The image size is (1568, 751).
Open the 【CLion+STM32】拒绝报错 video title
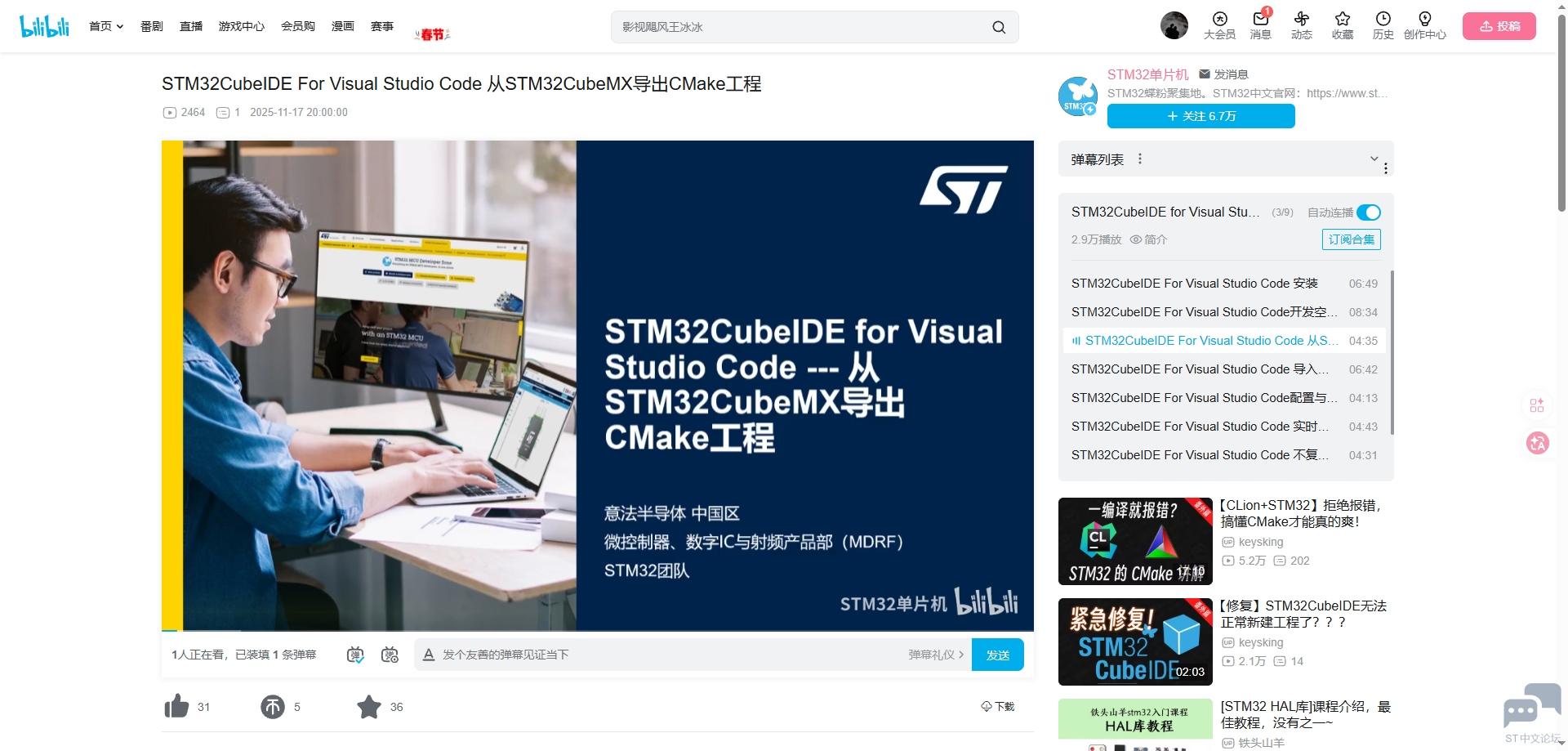(1301, 513)
